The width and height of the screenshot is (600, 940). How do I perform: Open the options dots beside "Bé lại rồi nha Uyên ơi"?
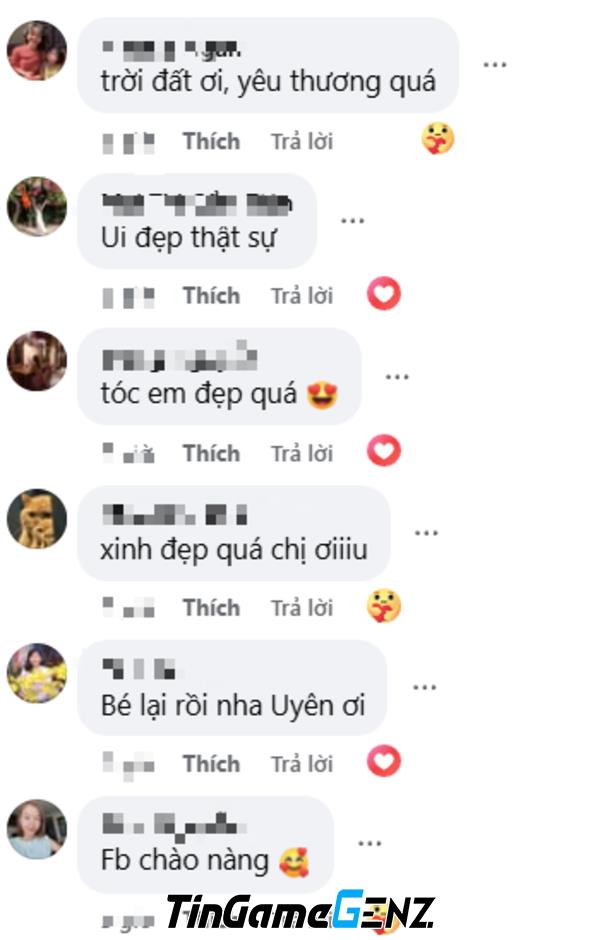tap(424, 687)
